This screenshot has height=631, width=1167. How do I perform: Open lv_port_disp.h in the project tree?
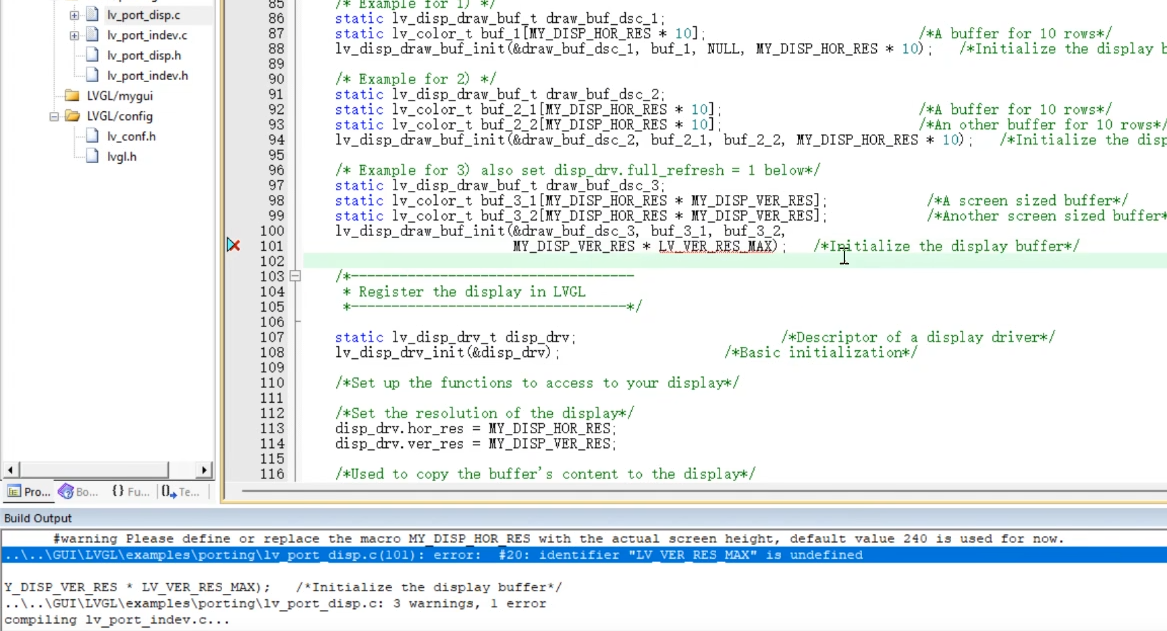(144, 55)
